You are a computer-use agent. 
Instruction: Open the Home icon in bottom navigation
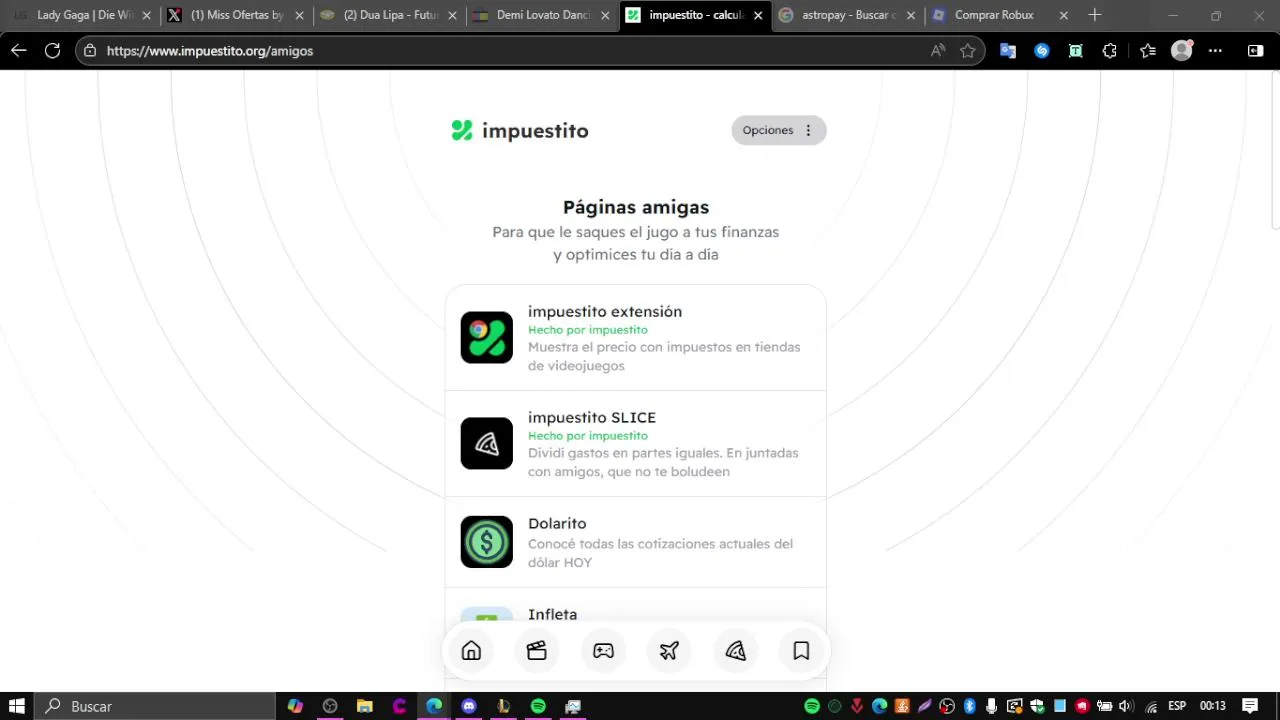471,651
